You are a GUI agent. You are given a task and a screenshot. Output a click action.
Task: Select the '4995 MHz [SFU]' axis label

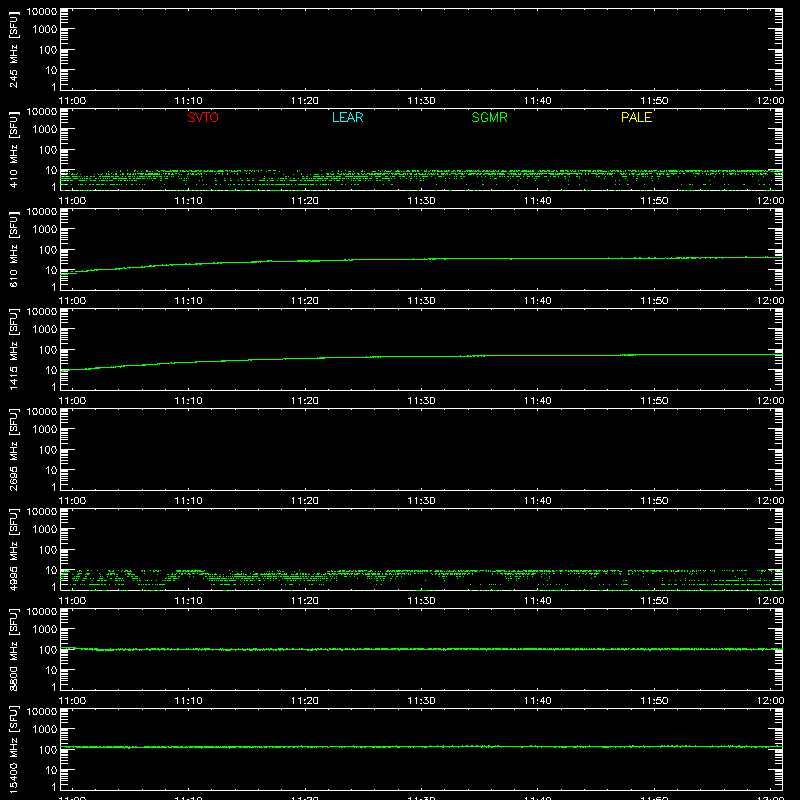tap(14, 549)
